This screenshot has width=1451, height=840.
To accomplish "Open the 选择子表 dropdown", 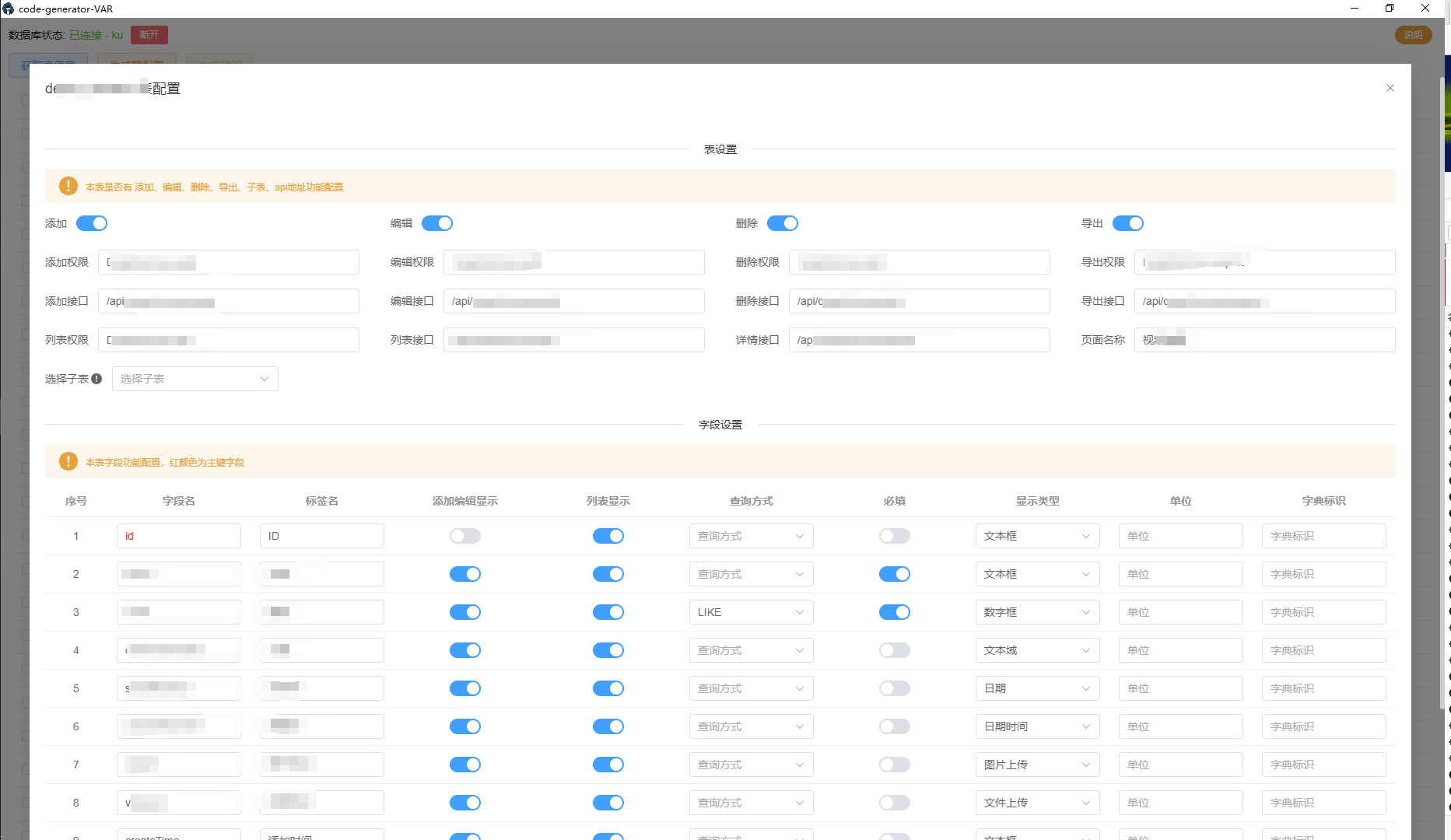I will [195, 379].
